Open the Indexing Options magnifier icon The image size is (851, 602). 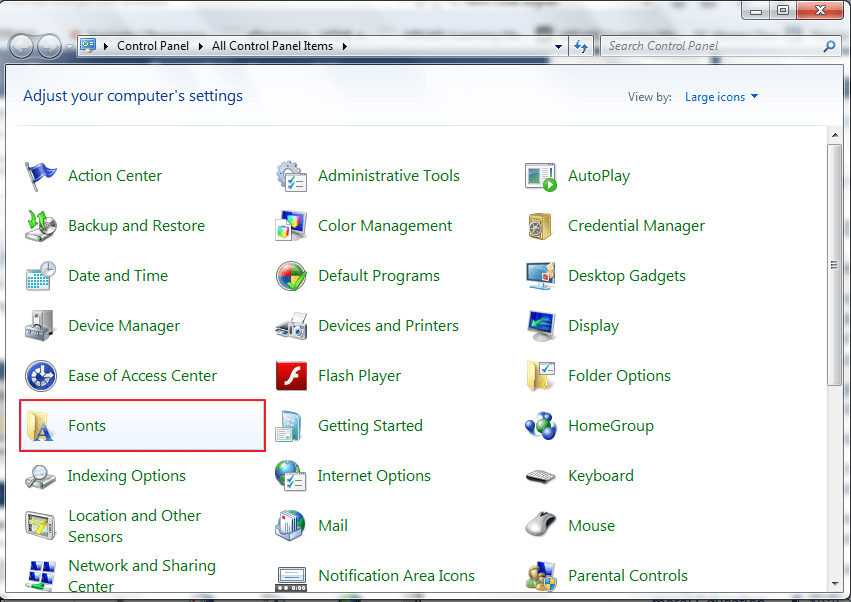tap(40, 476)
